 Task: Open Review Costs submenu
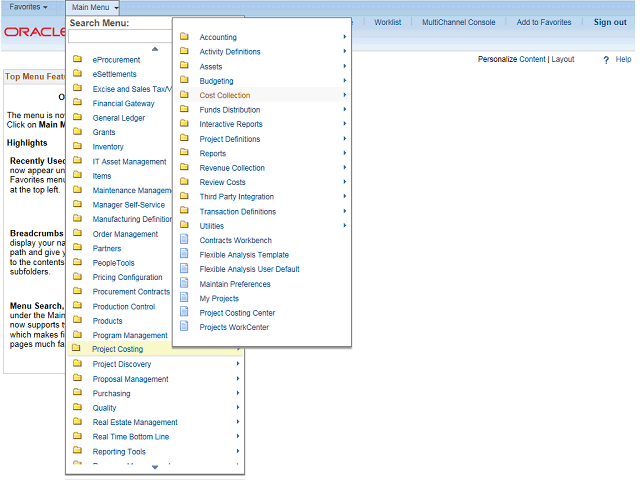click(x=222, y=182)
